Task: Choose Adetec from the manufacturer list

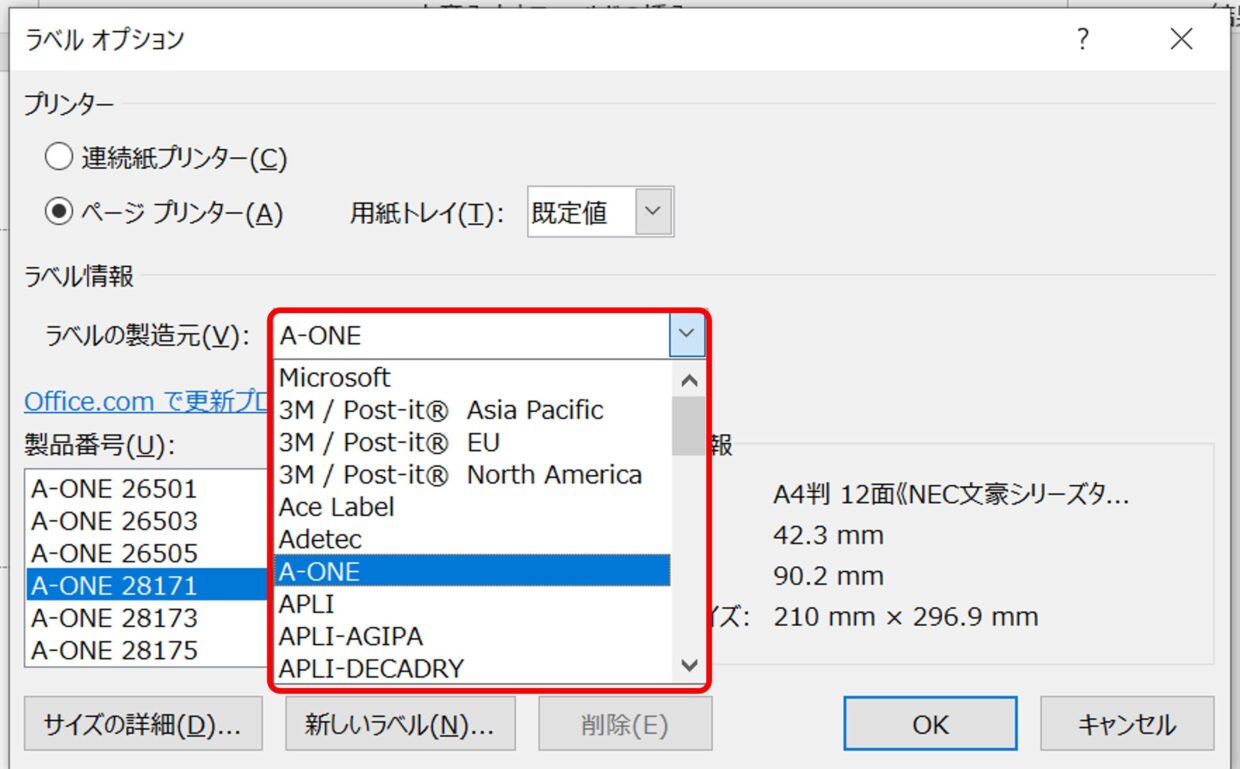Action: [472, 538]
